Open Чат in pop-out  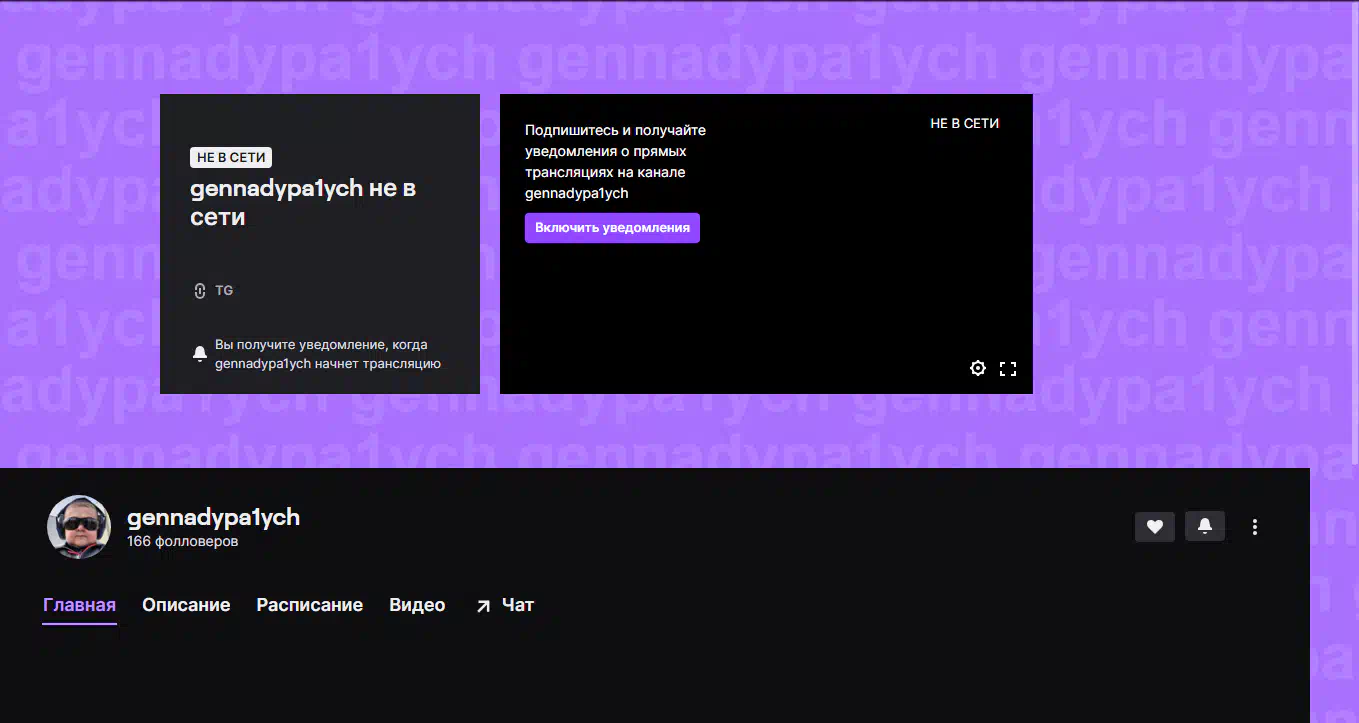pos(505,605)
